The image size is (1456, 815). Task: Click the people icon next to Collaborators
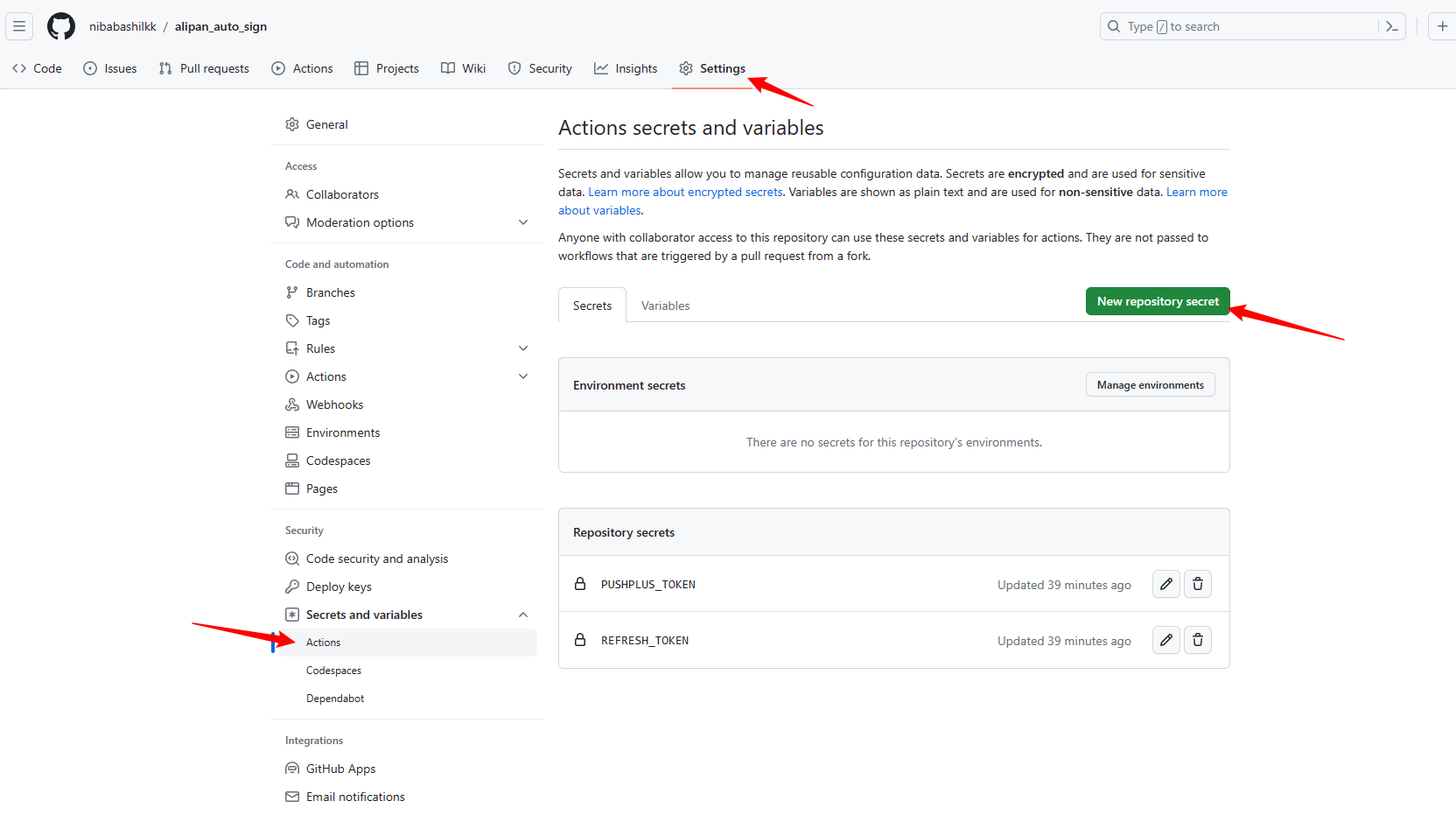pos(292,194)
